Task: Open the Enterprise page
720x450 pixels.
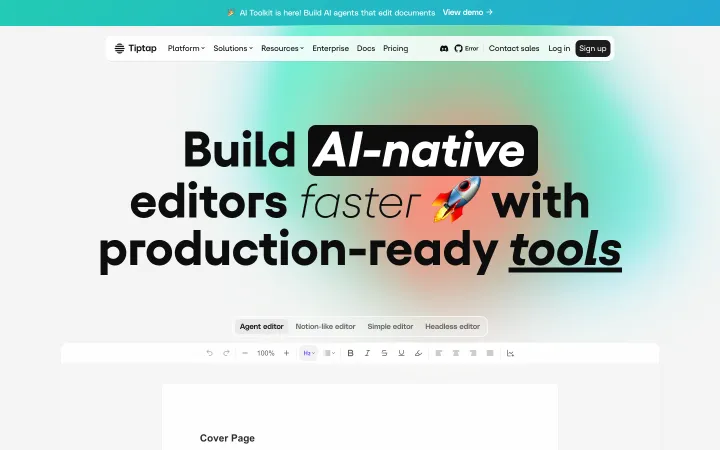Action: pos(331,48)
